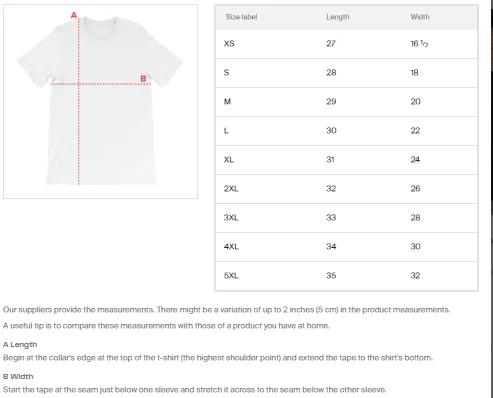
Task: Click the Width column header
Action: tap(420, 17)
